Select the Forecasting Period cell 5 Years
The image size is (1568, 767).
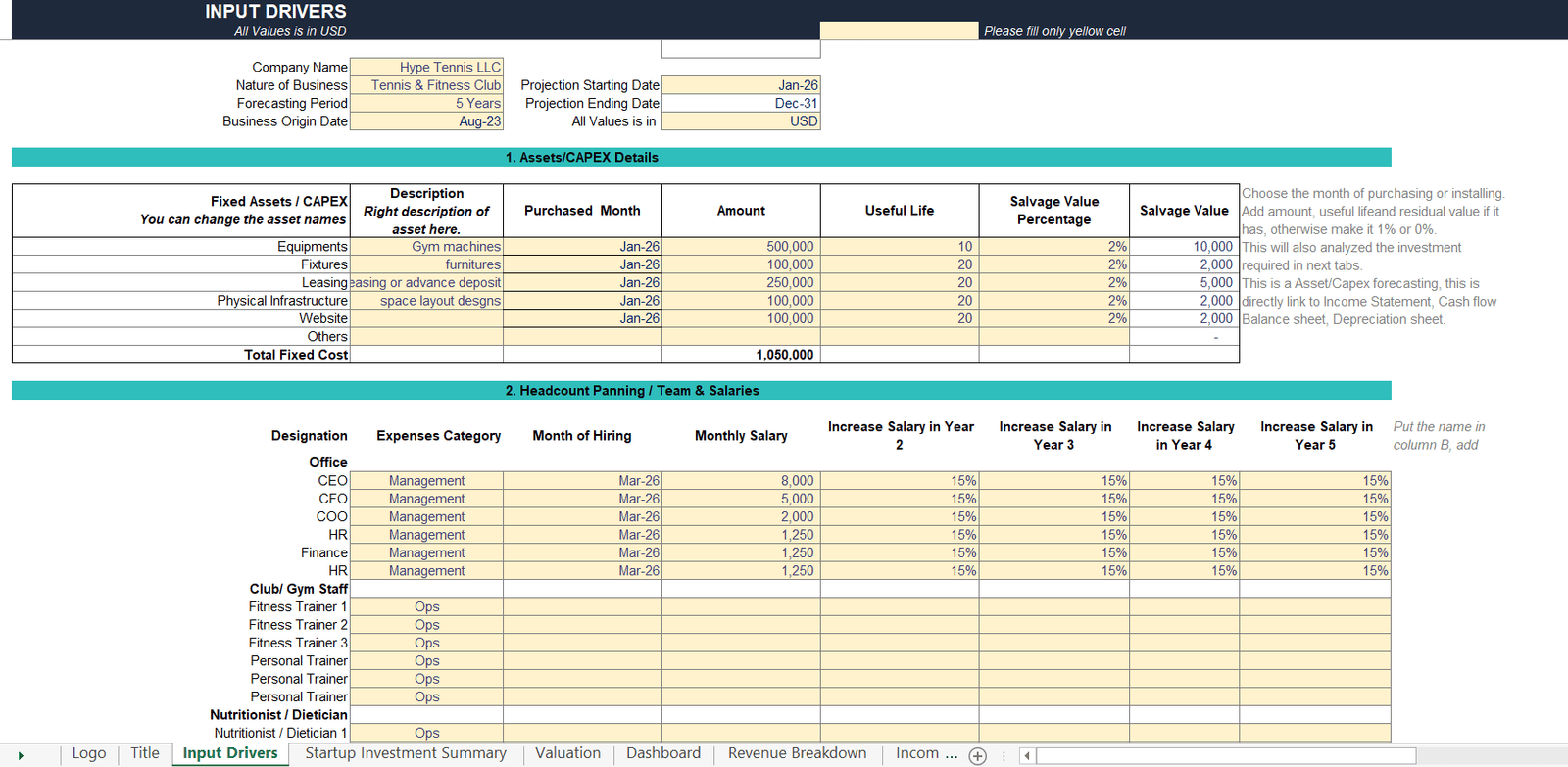point(426,104)
